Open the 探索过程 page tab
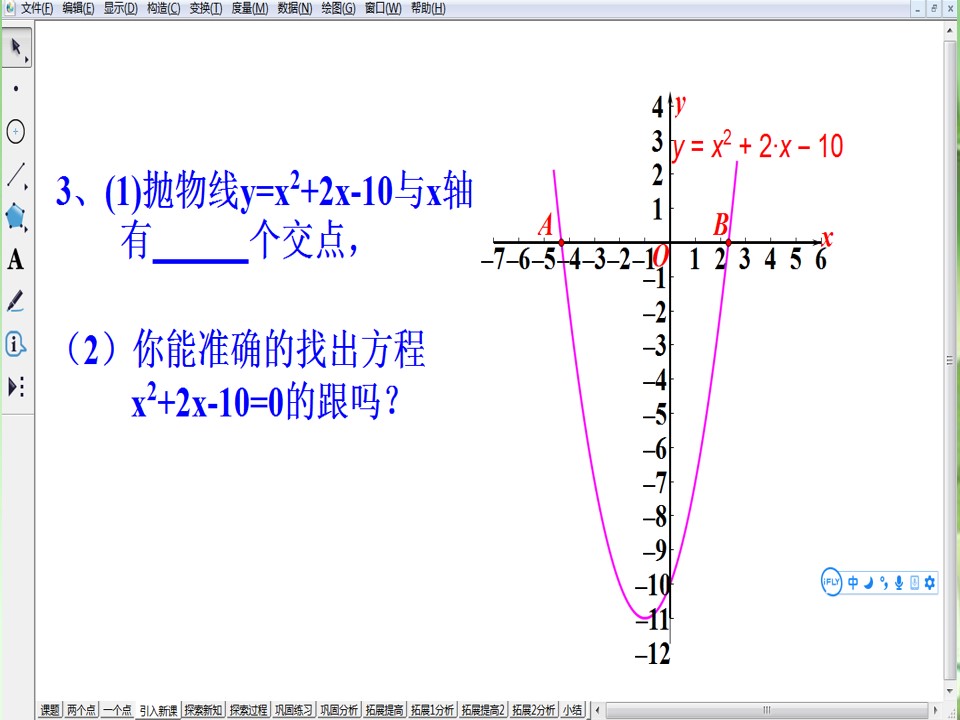 coord(249,710)
